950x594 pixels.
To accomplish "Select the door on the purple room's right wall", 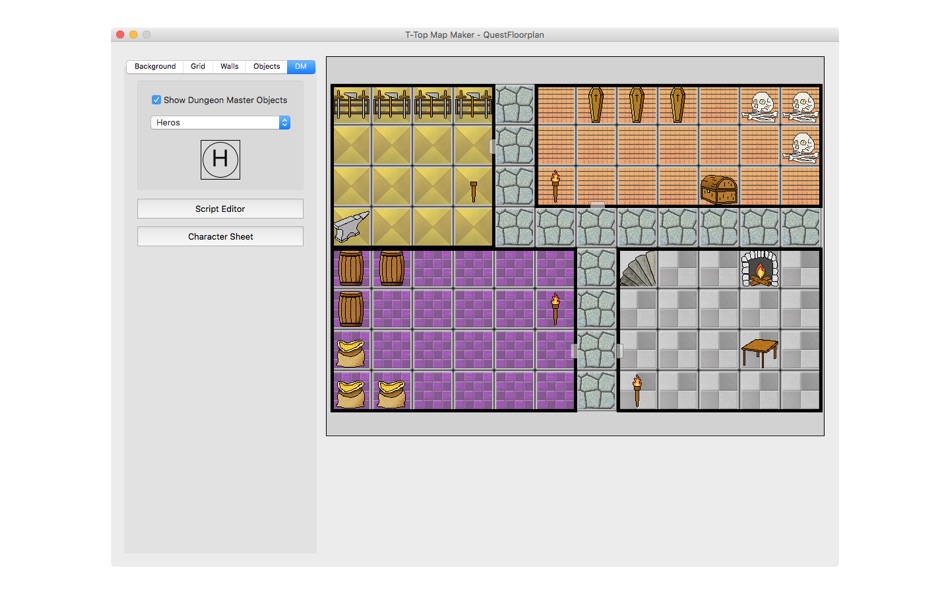I will 574,350.
